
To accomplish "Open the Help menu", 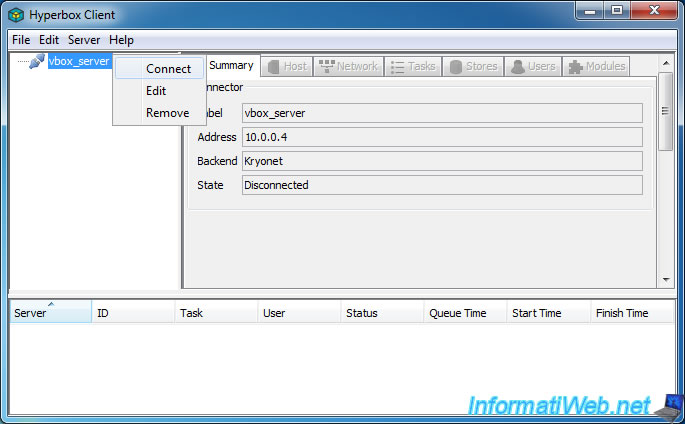I will click(x=121, y=40).
